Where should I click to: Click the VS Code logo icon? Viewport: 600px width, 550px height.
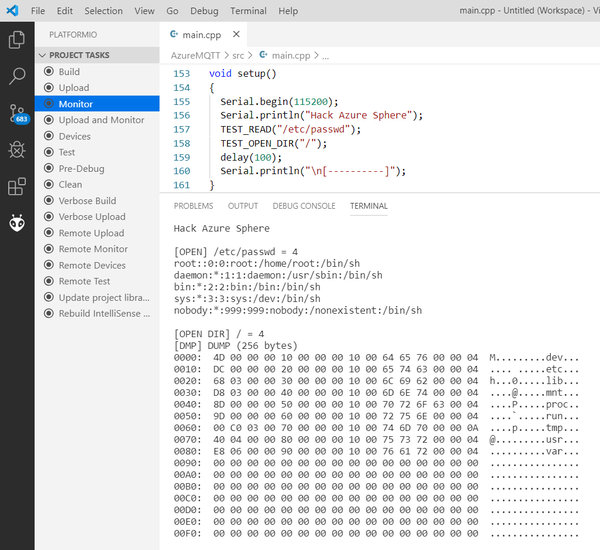click(x=12, y=10)
